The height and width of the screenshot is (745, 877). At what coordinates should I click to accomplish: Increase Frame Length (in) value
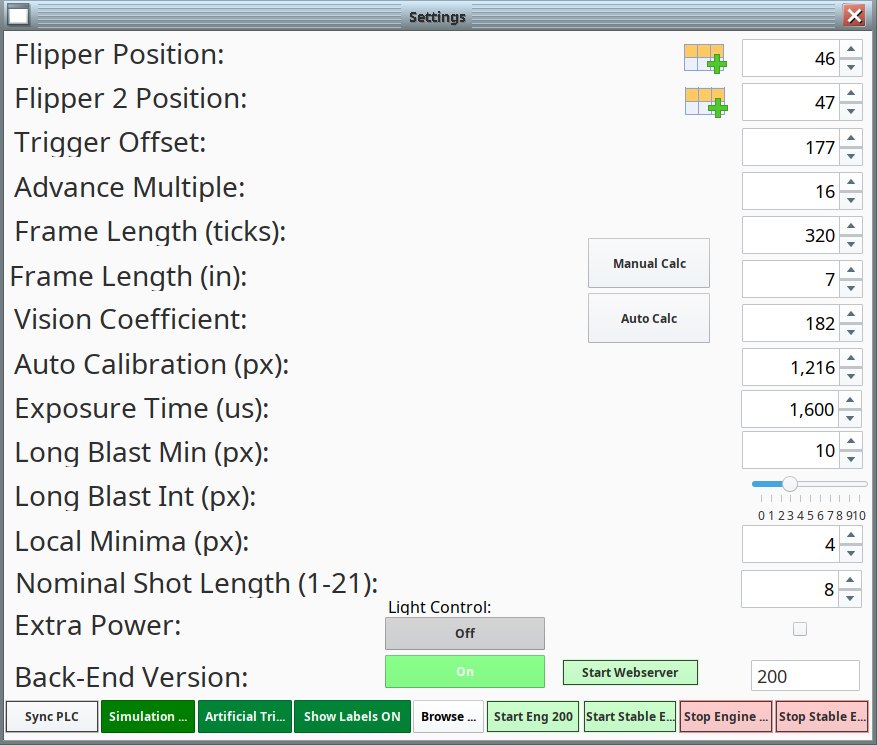(x=851, y=270)
